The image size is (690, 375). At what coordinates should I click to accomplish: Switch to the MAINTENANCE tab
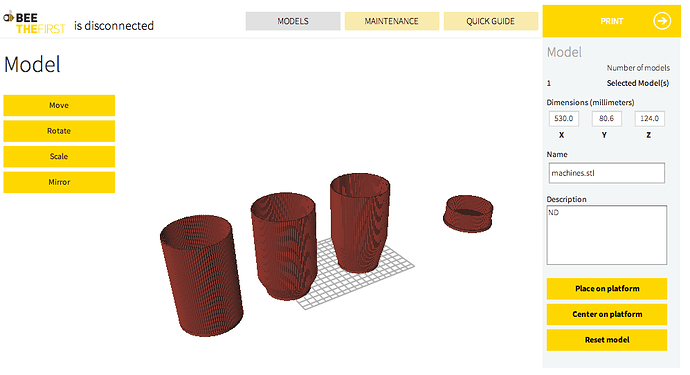(x=392, y=21)
